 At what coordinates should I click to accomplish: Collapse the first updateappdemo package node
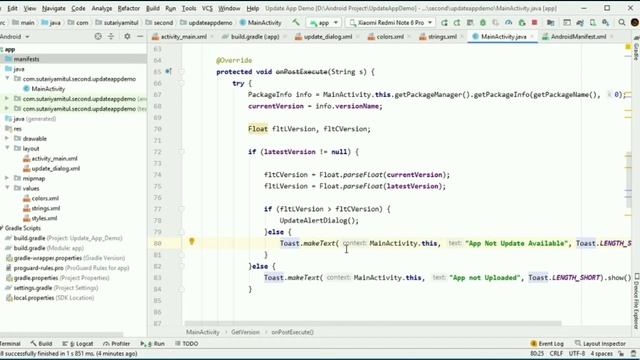point(7,78)
